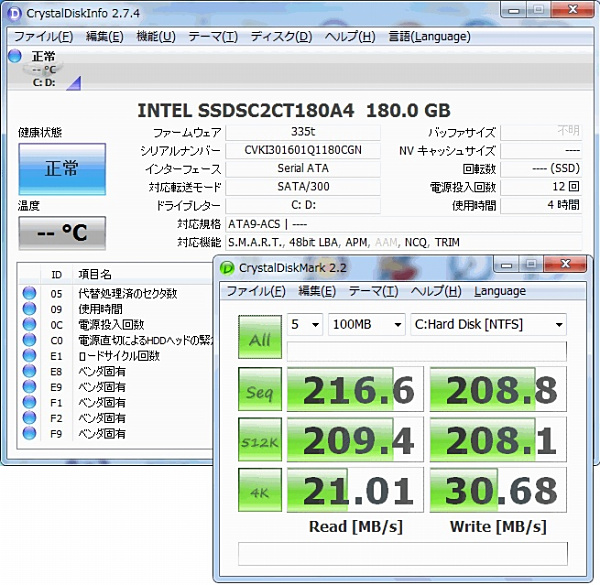Open the 言語(Language) menu in CrystalDiskInfo

coord(429,37)
